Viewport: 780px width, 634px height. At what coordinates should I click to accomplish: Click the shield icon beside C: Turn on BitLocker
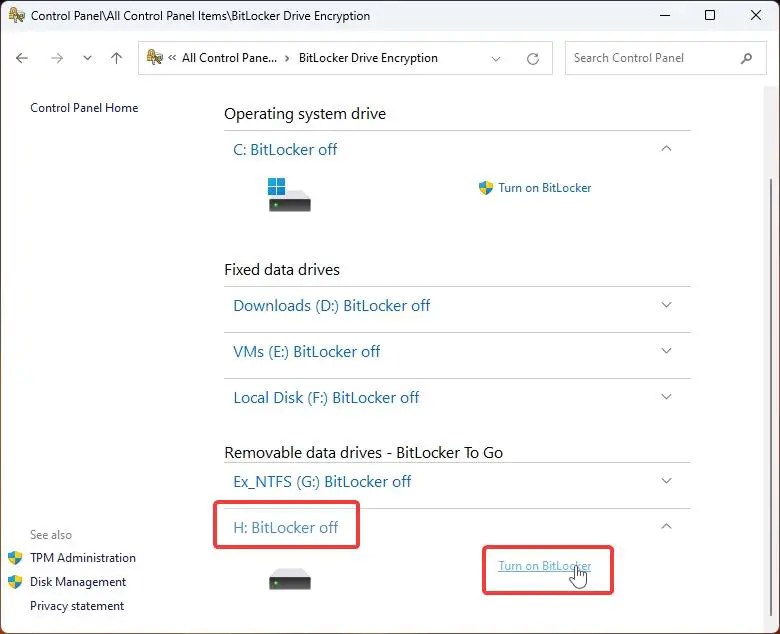(486, 188)
